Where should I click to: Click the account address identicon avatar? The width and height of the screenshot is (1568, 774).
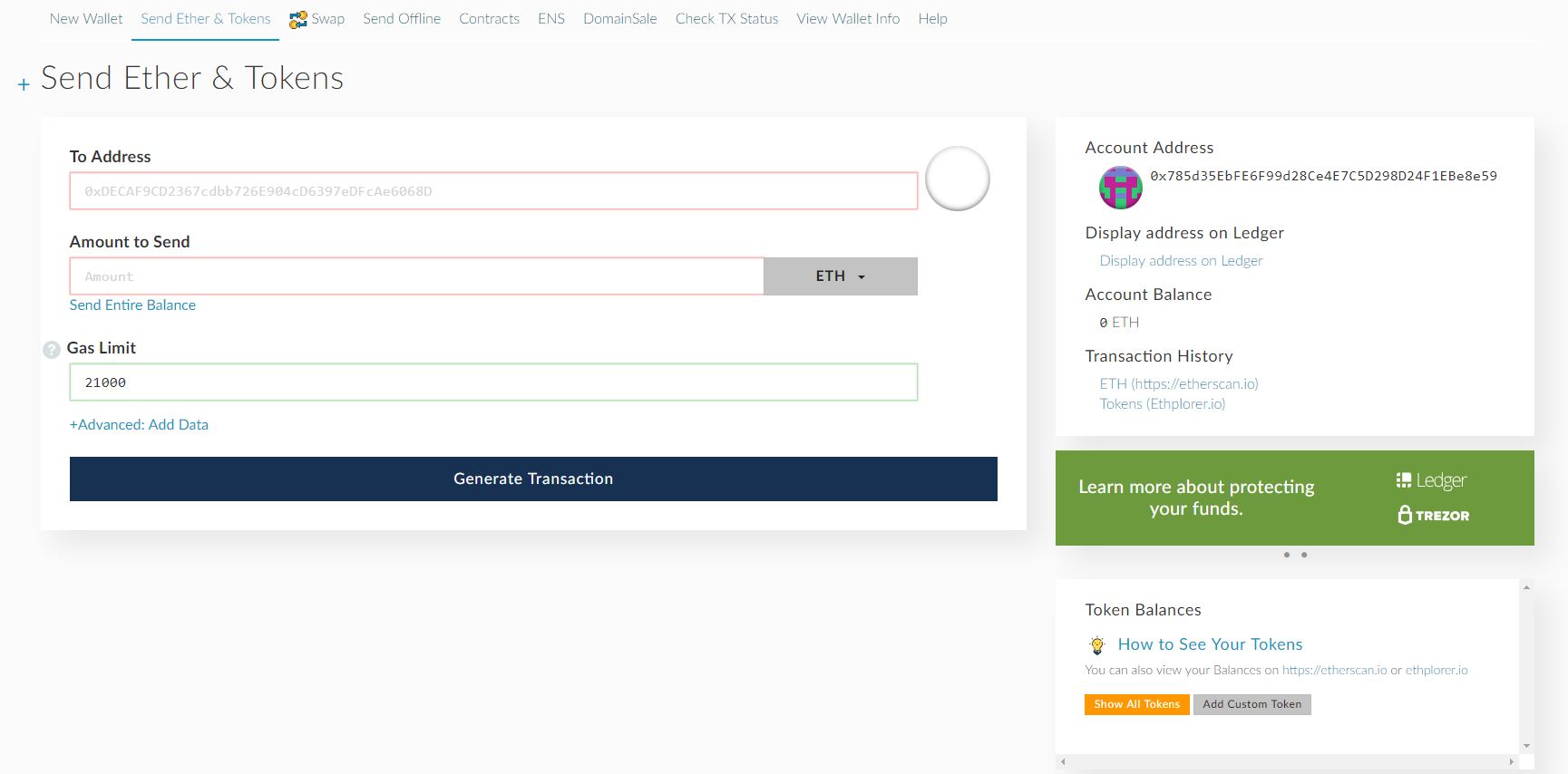(1120, 188)
